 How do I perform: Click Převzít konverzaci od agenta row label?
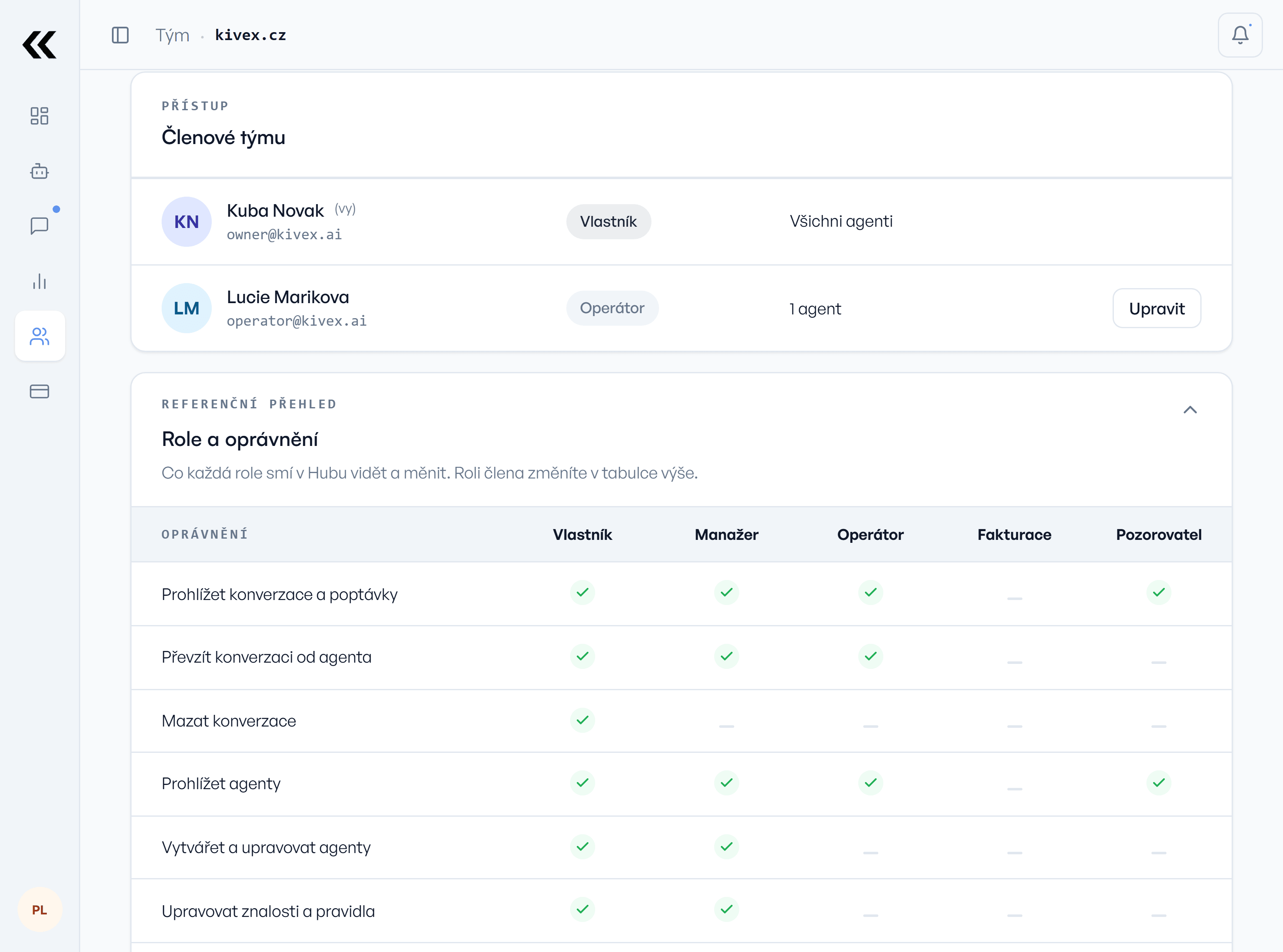266,657
